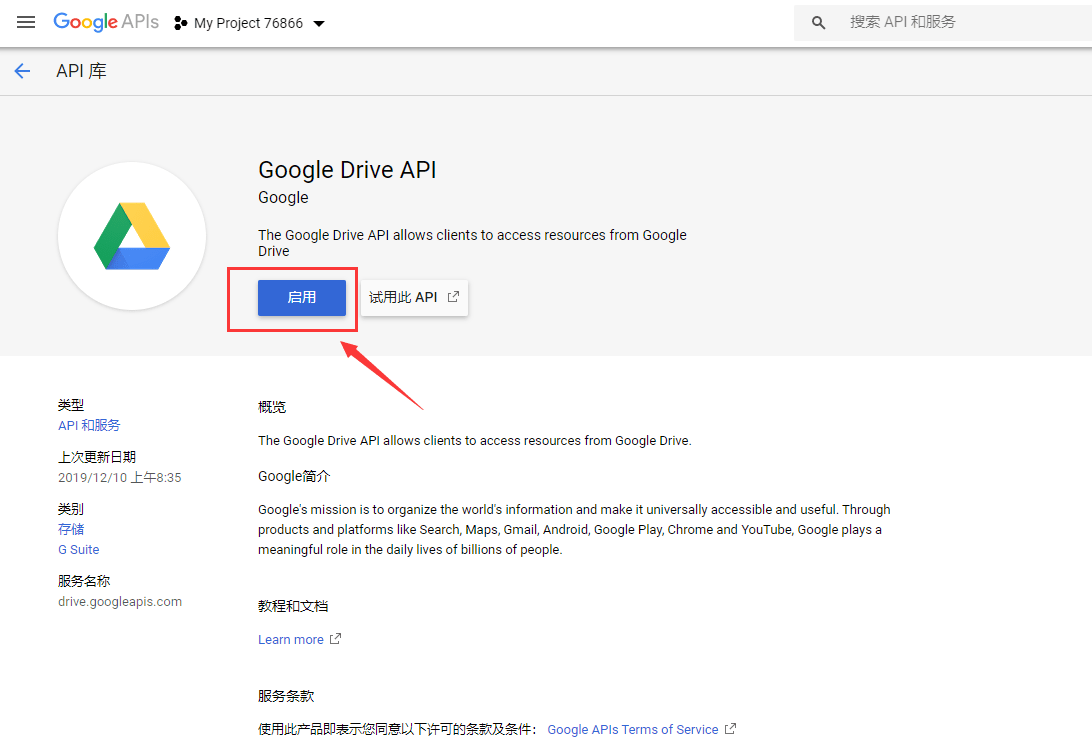Click the 上次更新日期 label
1092x745 pixels.
(97, 457)
